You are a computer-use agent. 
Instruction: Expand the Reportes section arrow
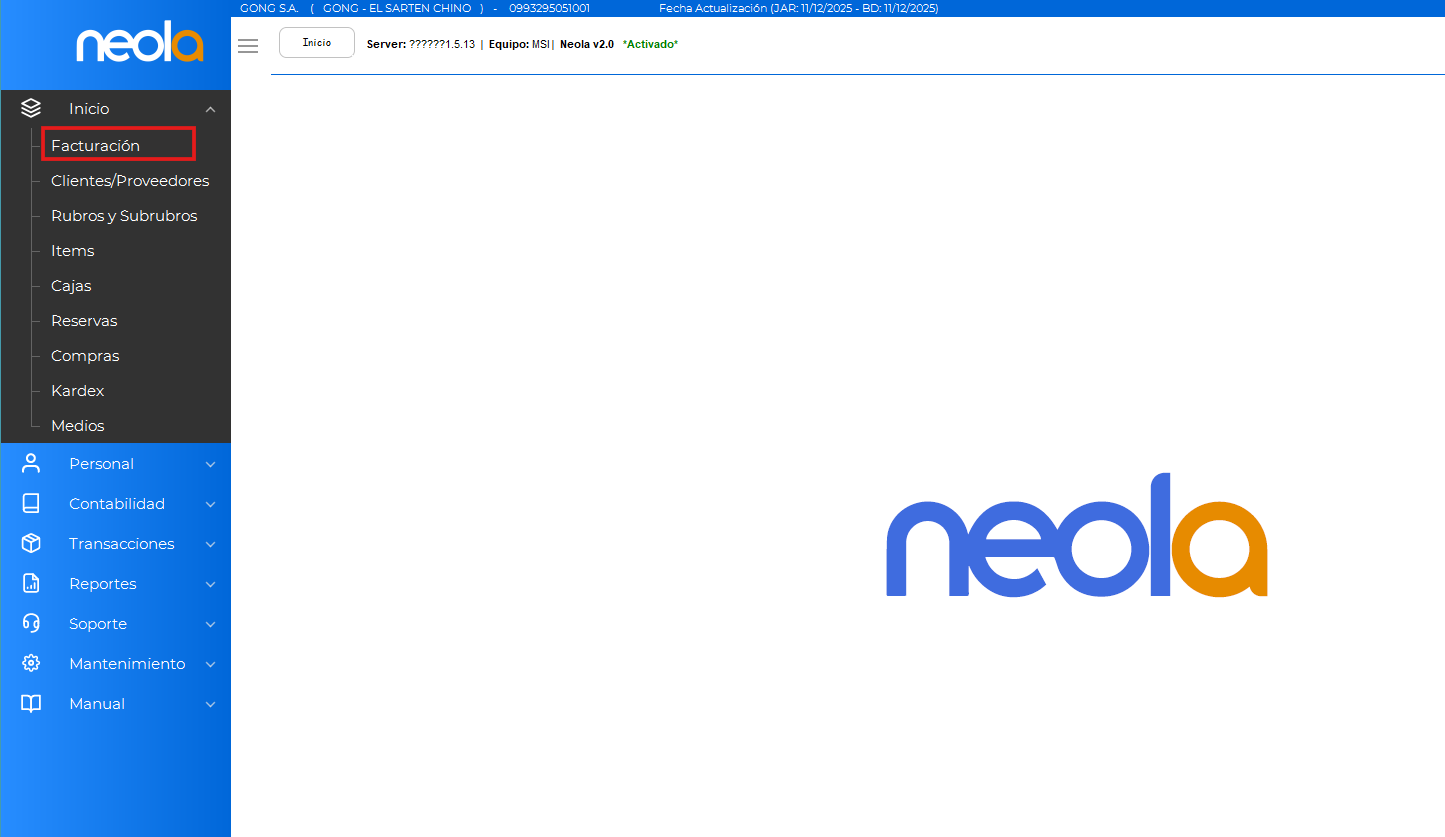point(210,584)
